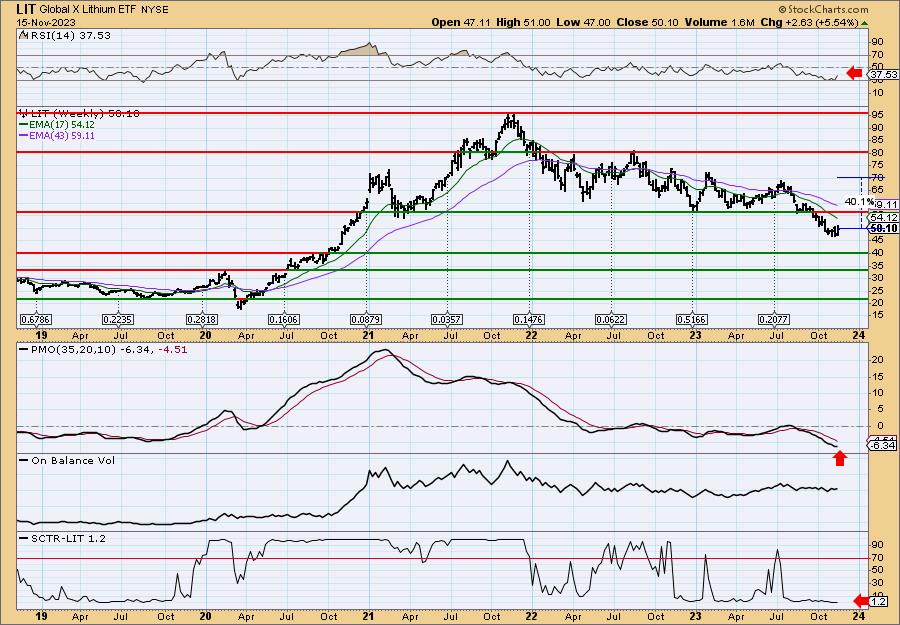
Task: Open the StockCharts.com copyright link
Action: coord(823,10)
